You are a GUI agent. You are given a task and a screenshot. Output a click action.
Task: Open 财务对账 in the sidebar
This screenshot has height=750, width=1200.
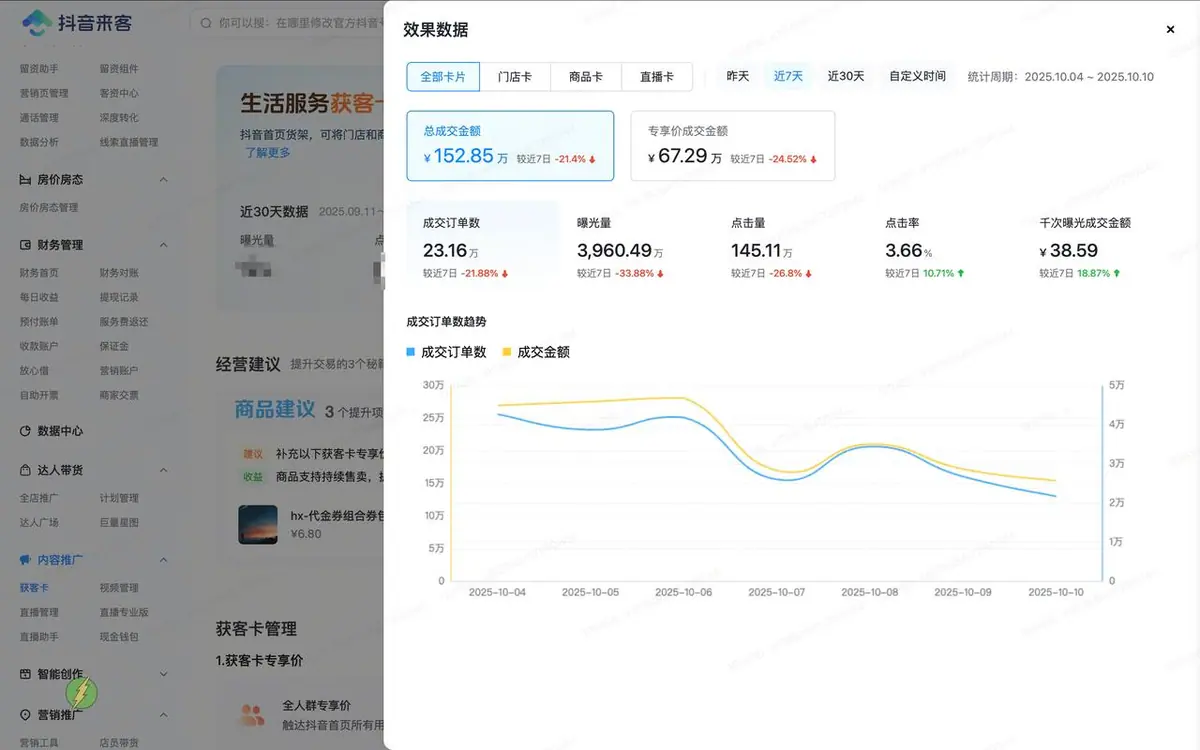(119, 273)
